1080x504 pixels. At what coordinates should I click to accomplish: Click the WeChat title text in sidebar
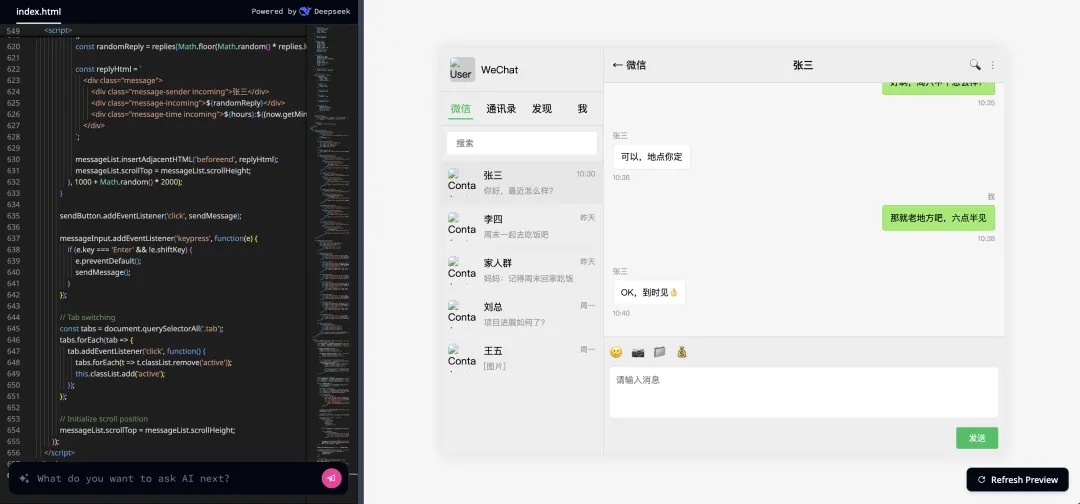click(x=499, y=70)
